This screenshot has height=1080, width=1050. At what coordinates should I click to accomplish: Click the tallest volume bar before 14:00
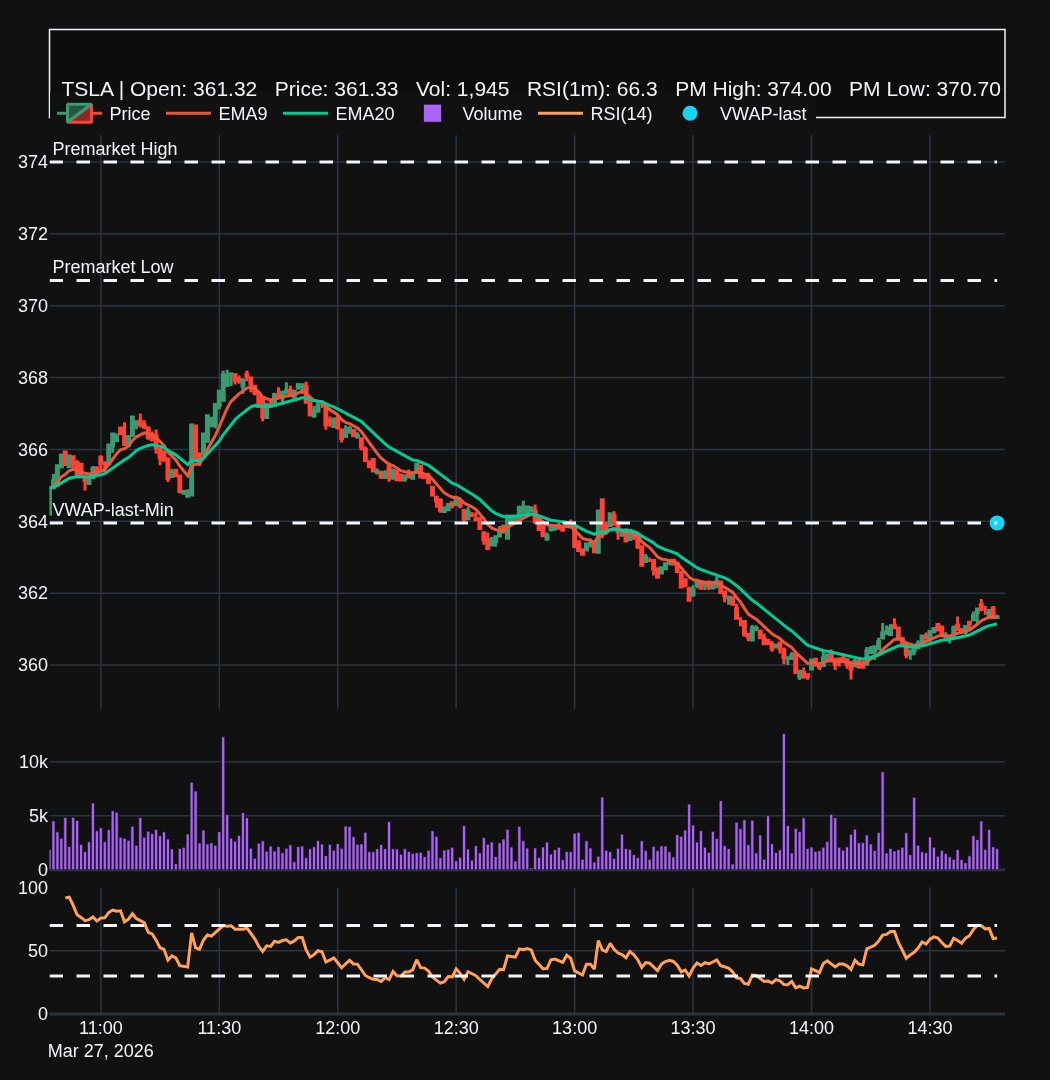783,802
